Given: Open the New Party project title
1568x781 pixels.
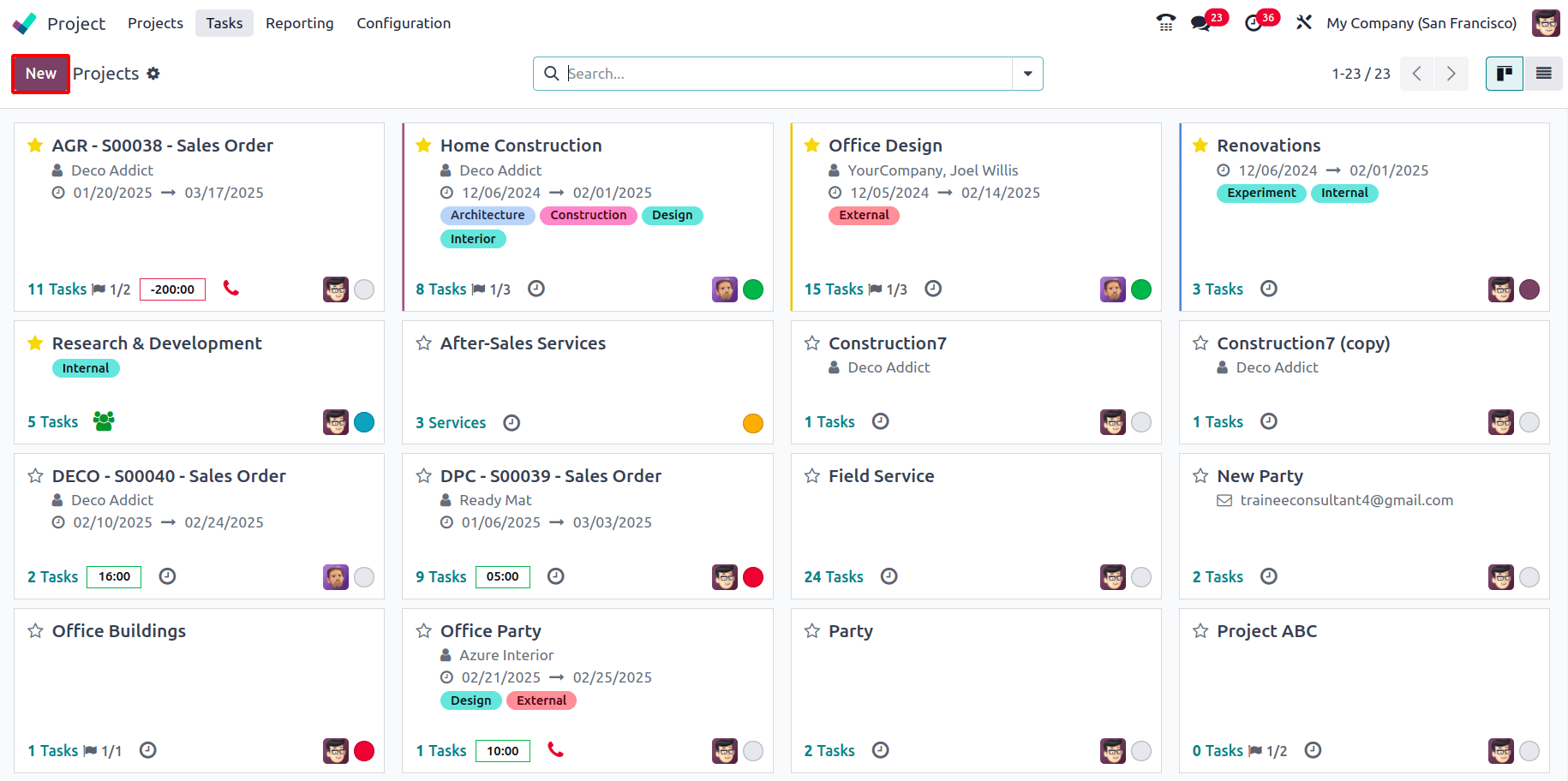Looking at the screenshot, I should pos(1260,476).
